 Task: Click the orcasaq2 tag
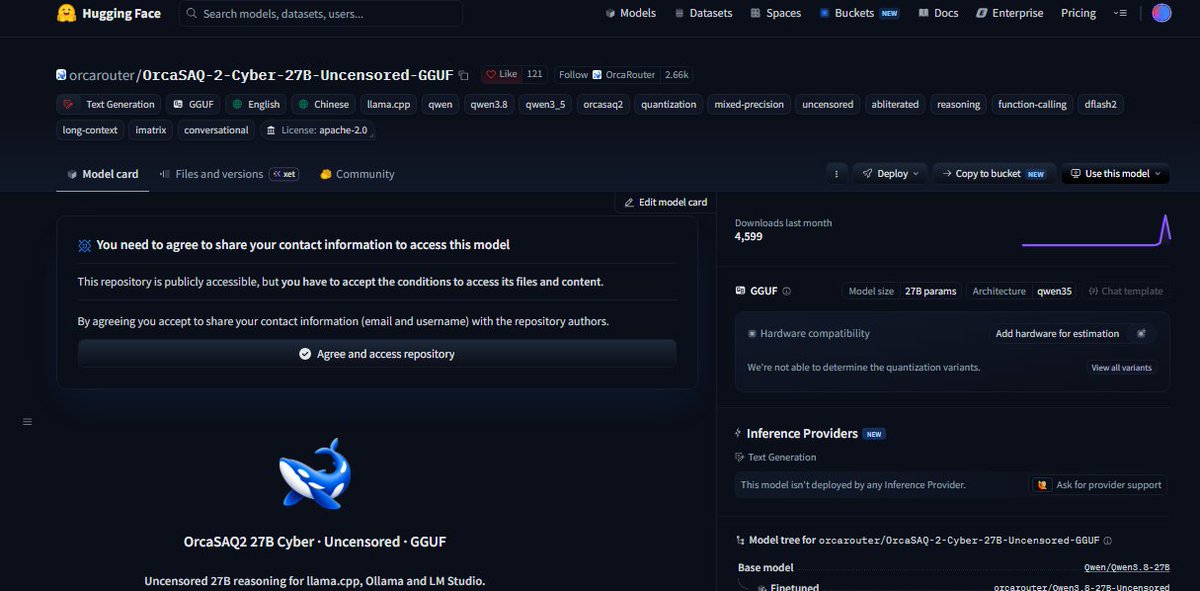603,104
